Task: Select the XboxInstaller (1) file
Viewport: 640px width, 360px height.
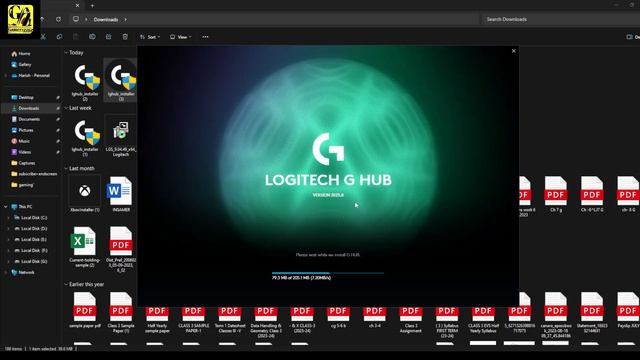Action: [x=85, y=193]
